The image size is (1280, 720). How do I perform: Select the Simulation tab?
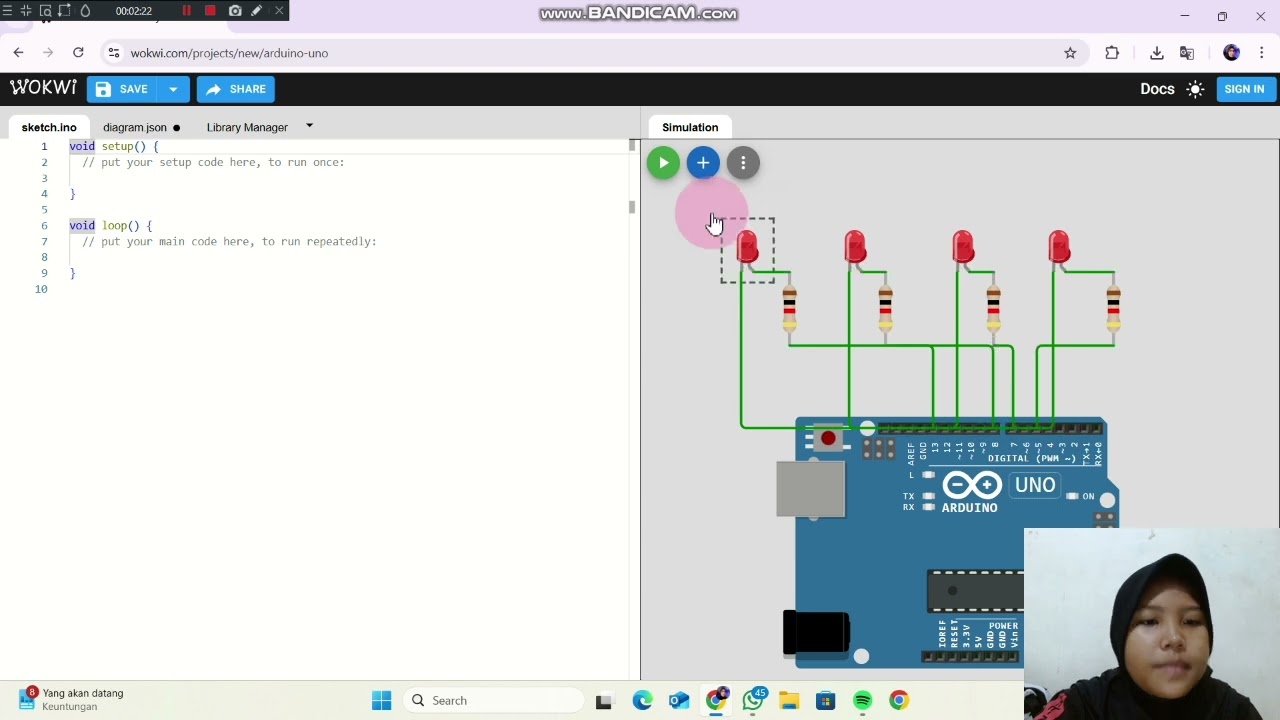[690, 127]
